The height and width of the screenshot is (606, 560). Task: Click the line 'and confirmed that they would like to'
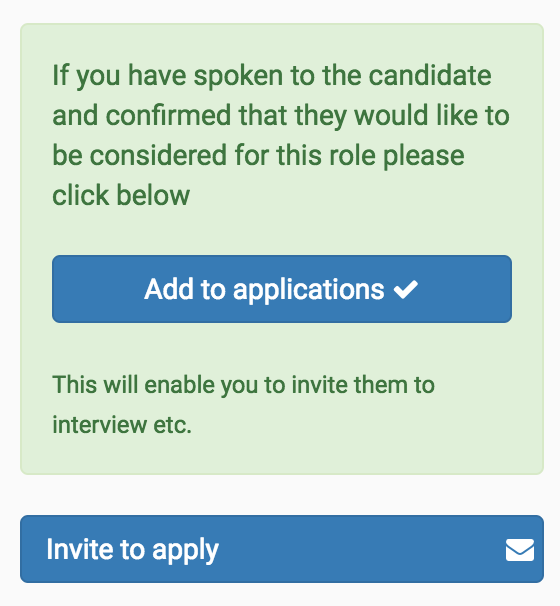tap(281, 116)
